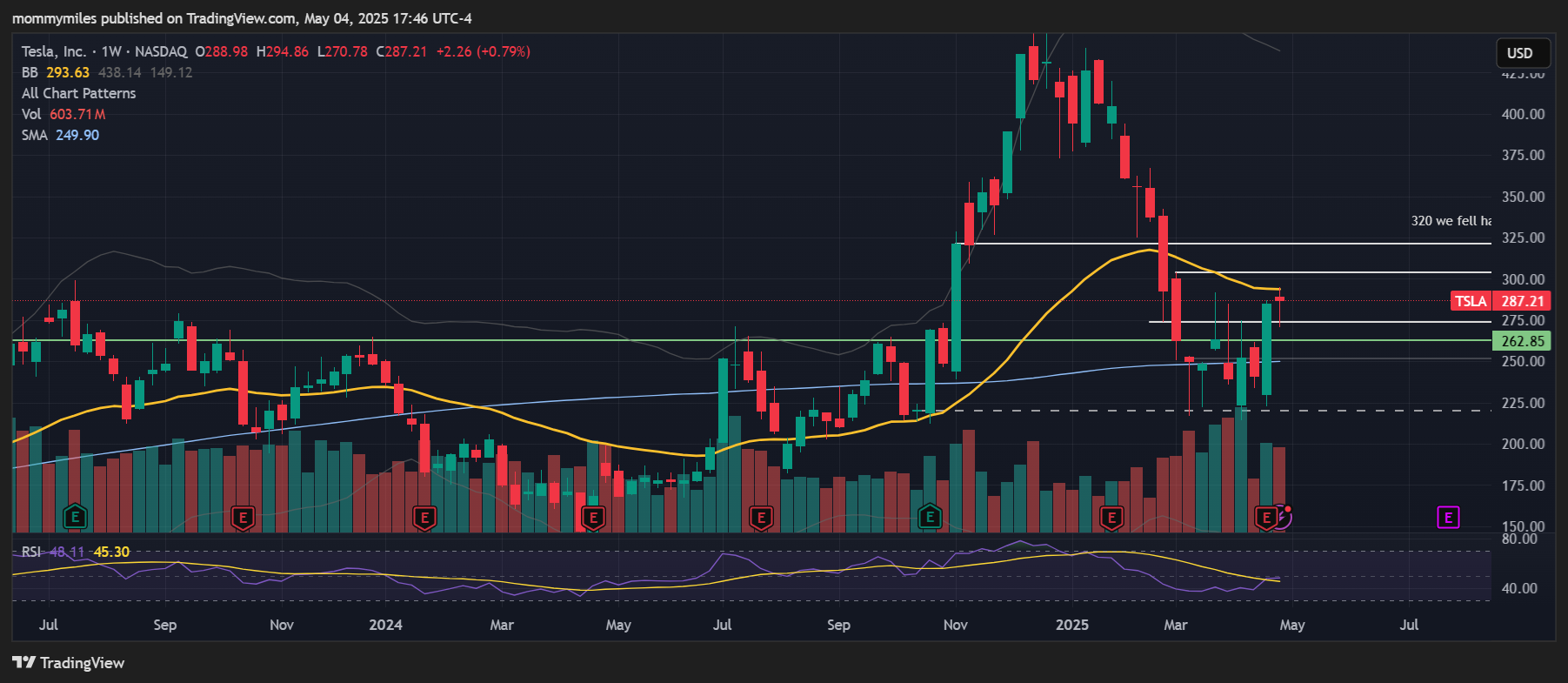Click the RSI 80.00 axis label
This screenshot has width=1568, height=683.
(1519, 539)
